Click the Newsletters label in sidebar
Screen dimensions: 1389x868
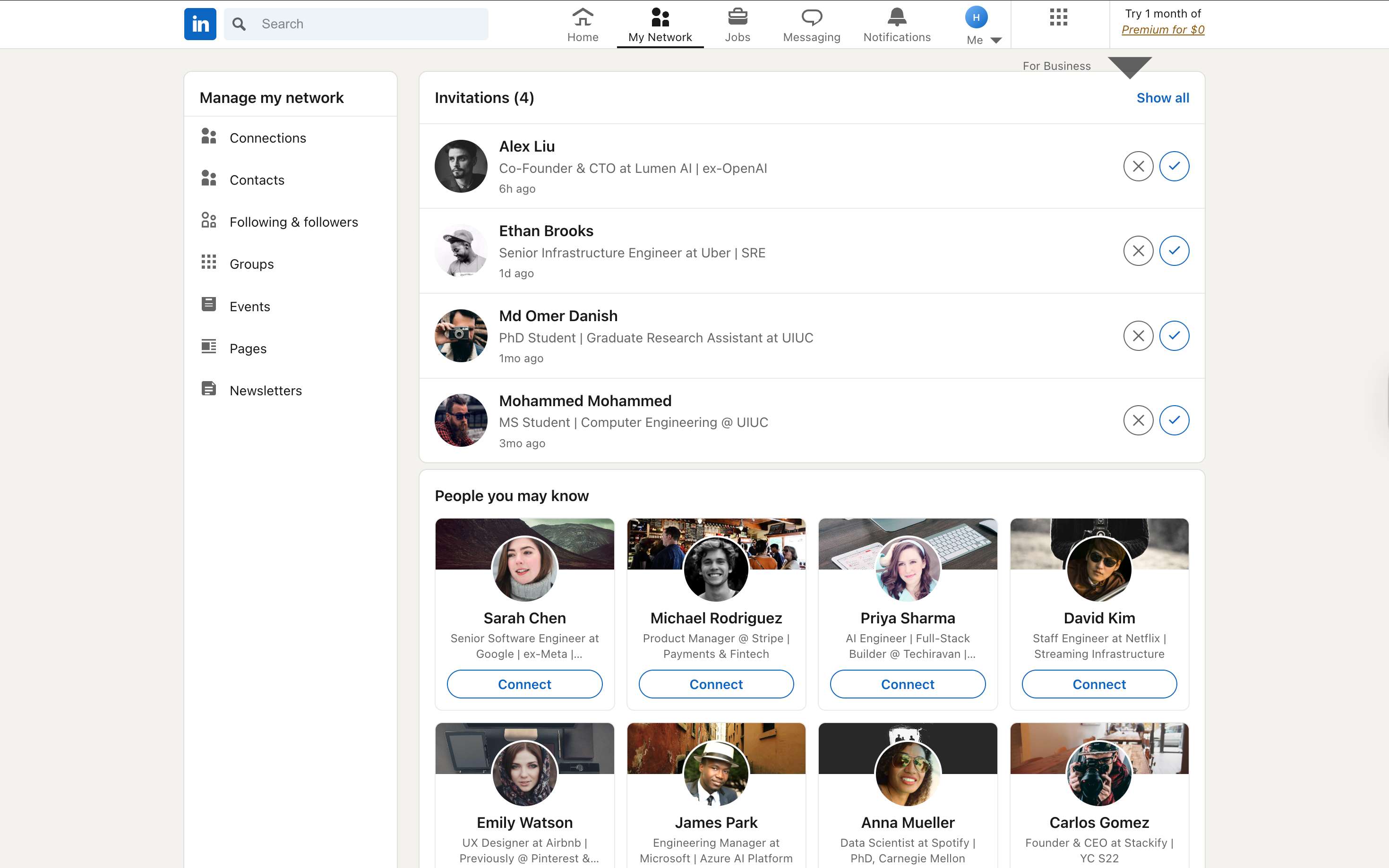click(266, 391)
